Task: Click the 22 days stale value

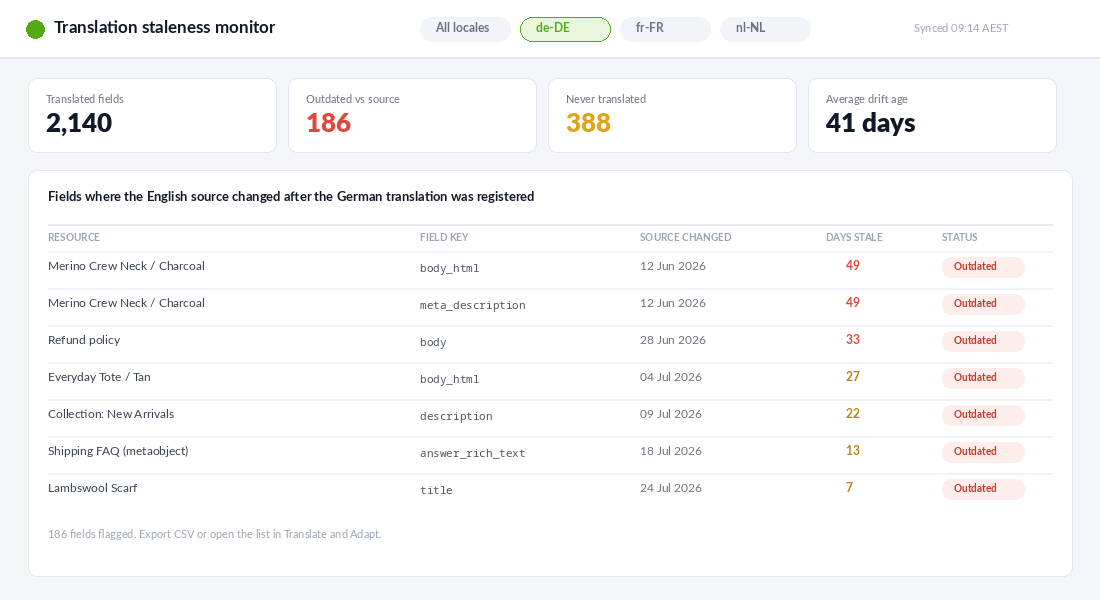Action: pos(852,413)
